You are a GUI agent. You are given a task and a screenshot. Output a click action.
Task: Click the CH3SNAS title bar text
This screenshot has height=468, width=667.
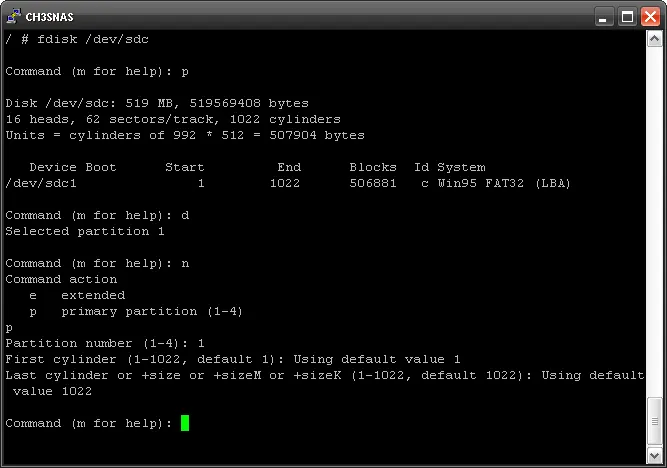[x=49, y=17]
